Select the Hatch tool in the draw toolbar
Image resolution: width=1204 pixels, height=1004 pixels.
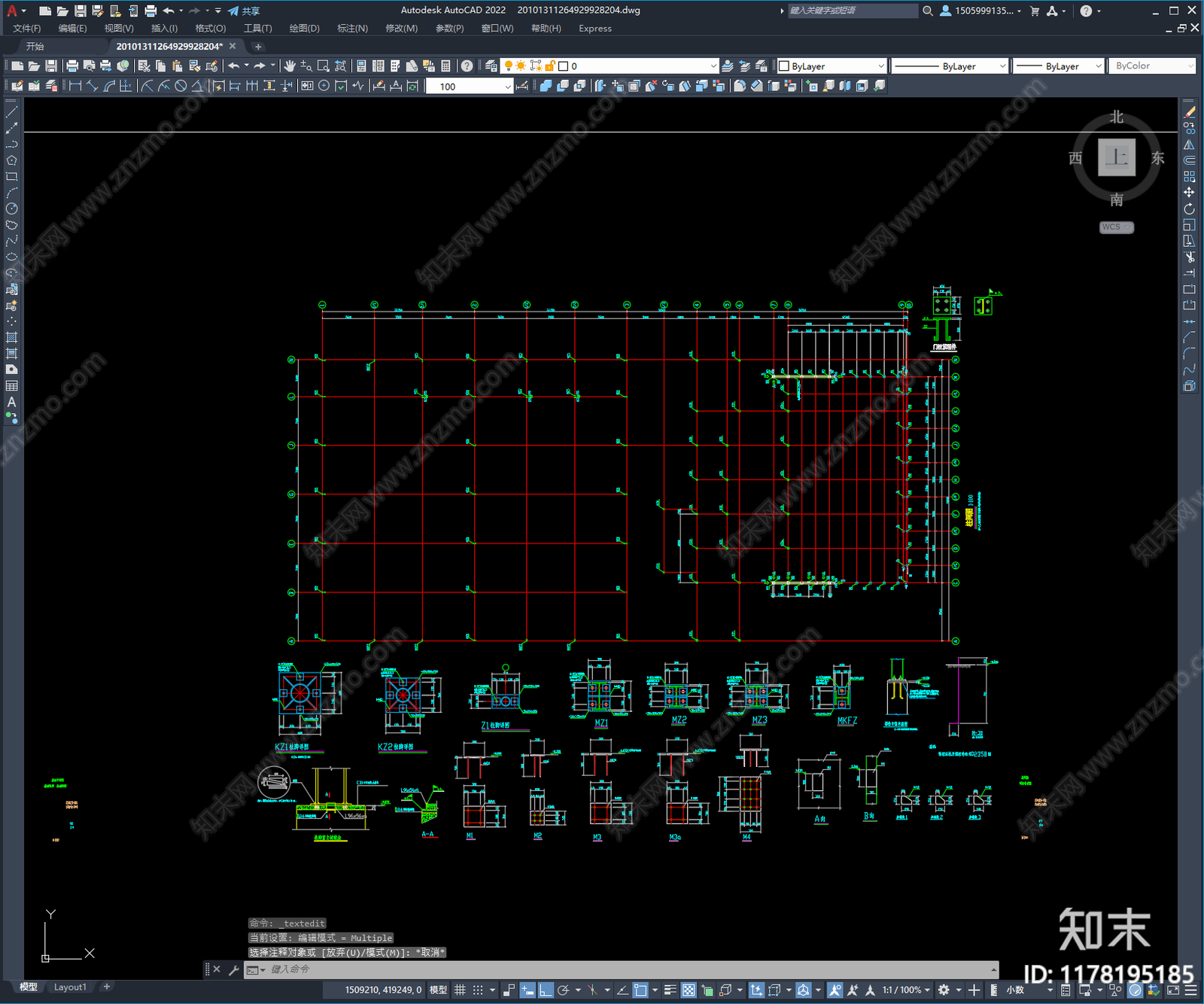pos(11,337)
